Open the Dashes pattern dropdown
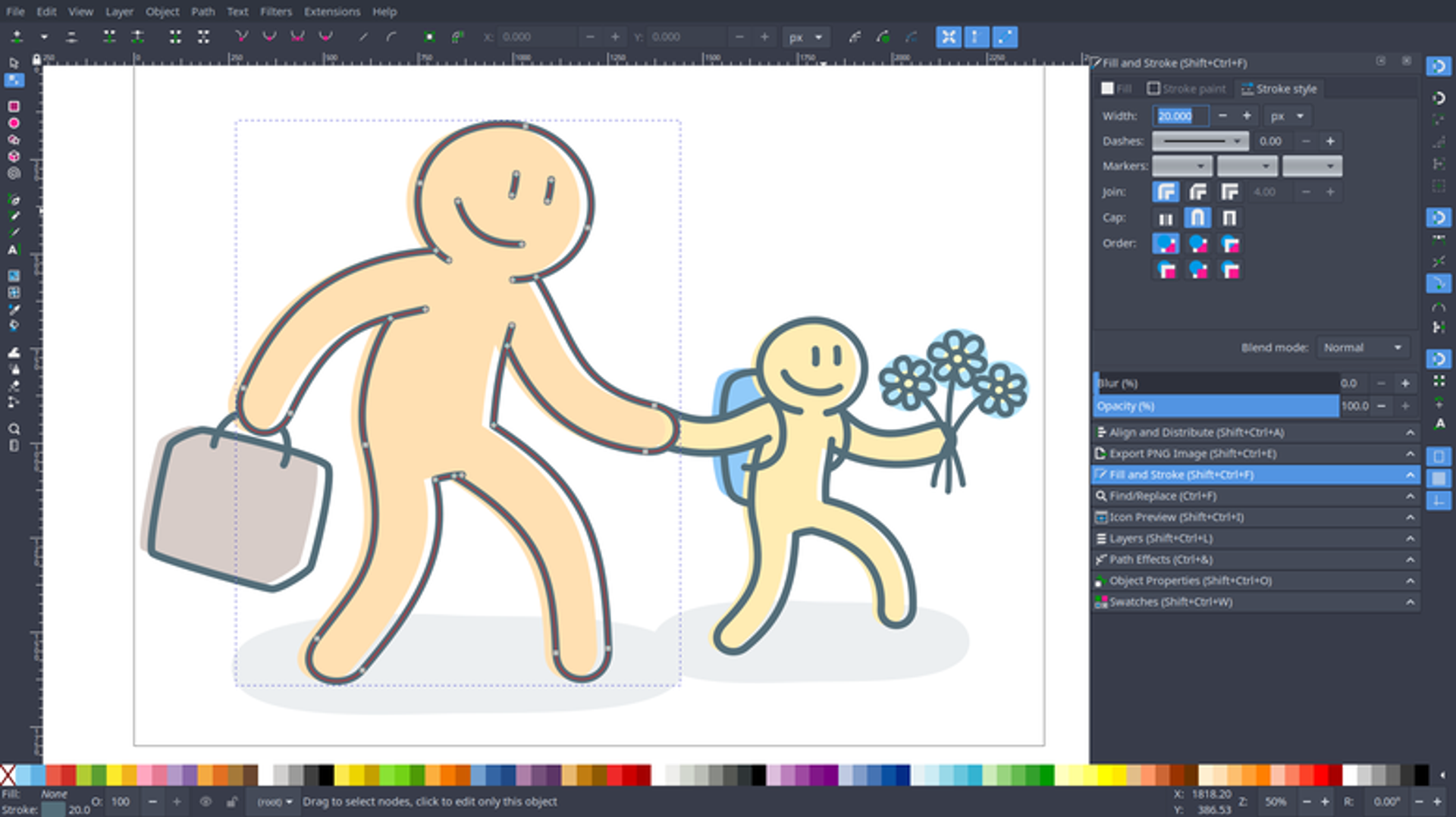Screen dimensions: 1456x817 (1200, 142)
